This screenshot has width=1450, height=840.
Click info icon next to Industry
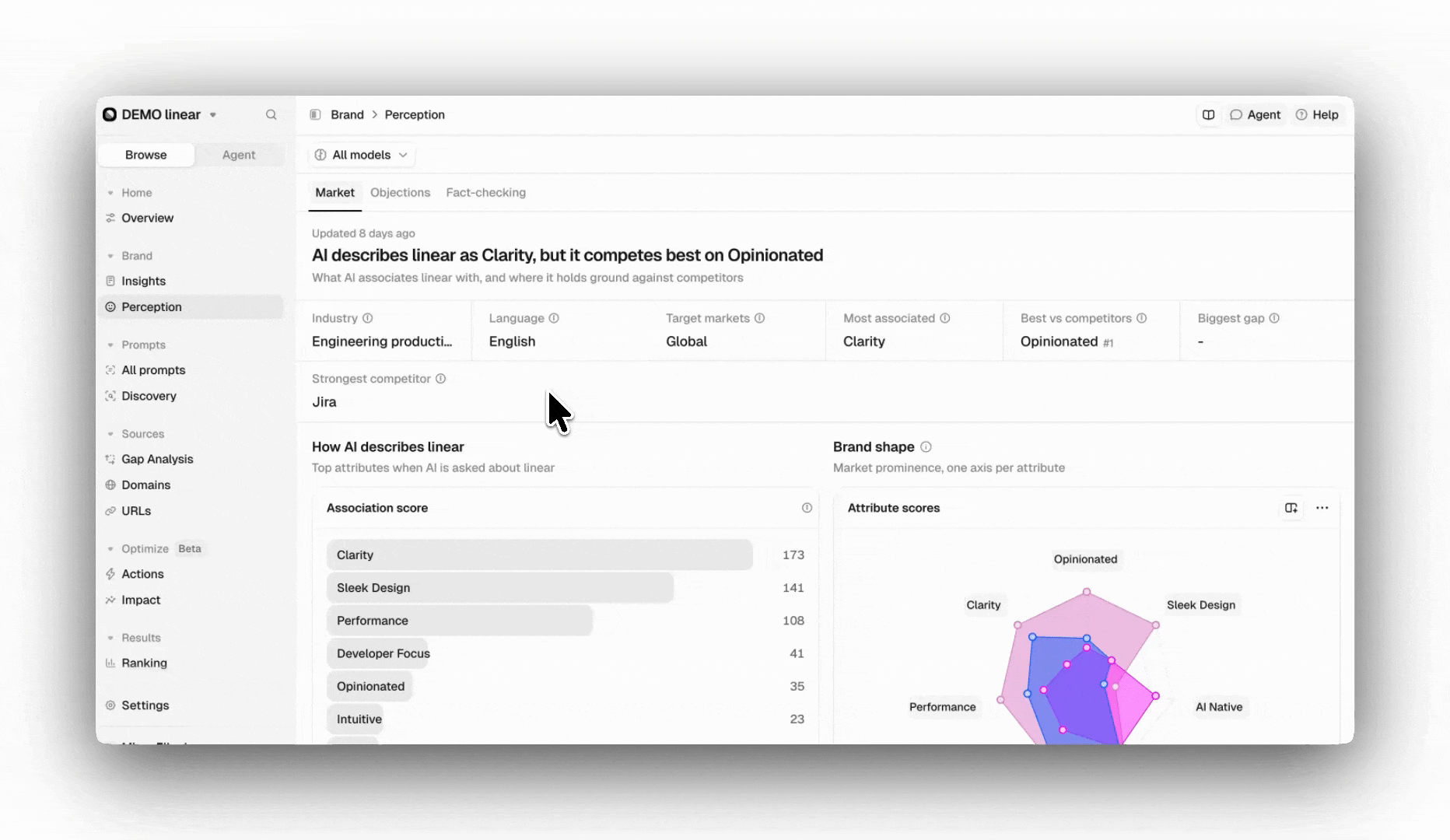pyautogui.click(x=368, y=318)
